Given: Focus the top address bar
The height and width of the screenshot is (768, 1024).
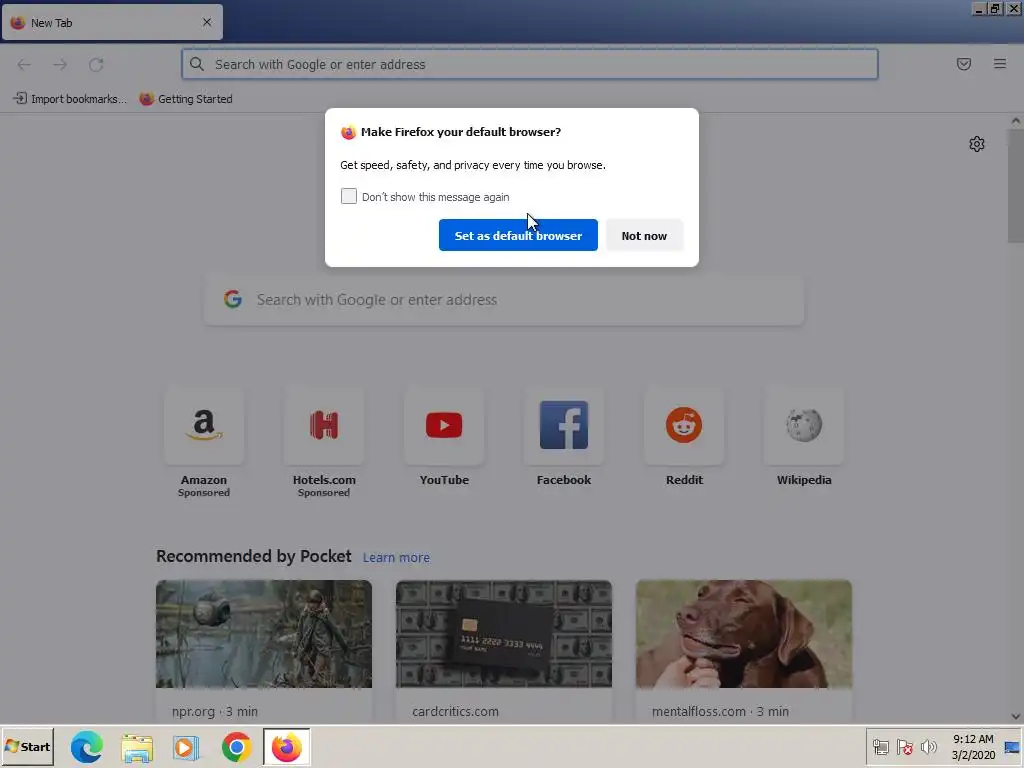Looking at the screenshot, I should pos(530,64).
